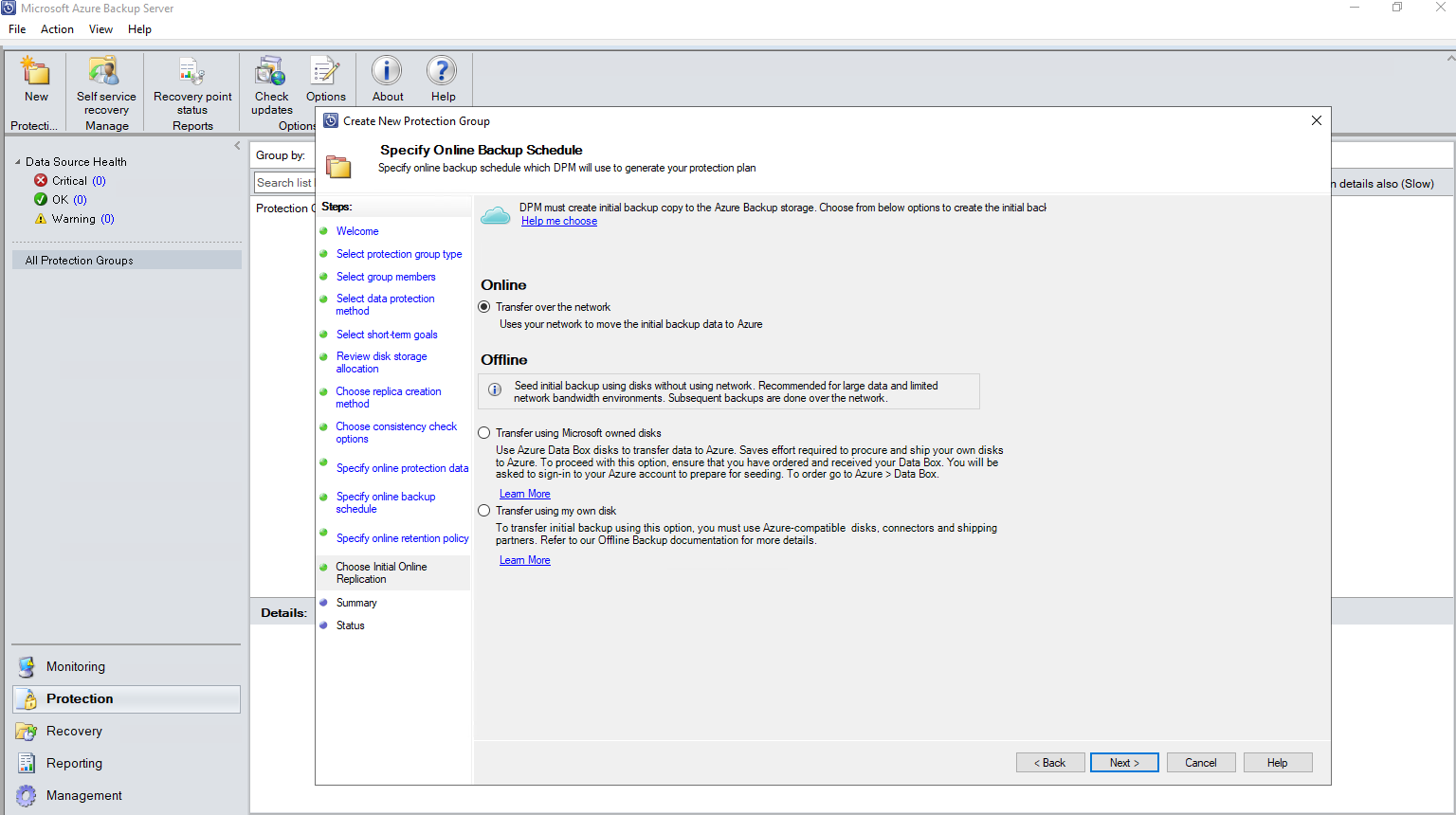The height and width of the screenshot is (815, 1456).
Task: Go to Select group members step
Action: [386, 277]
